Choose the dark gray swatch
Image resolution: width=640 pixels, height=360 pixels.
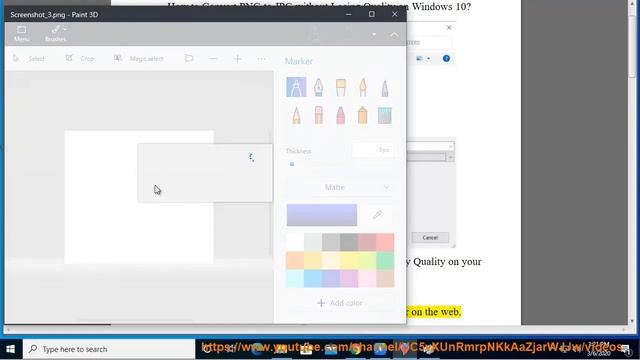point(349,242)
